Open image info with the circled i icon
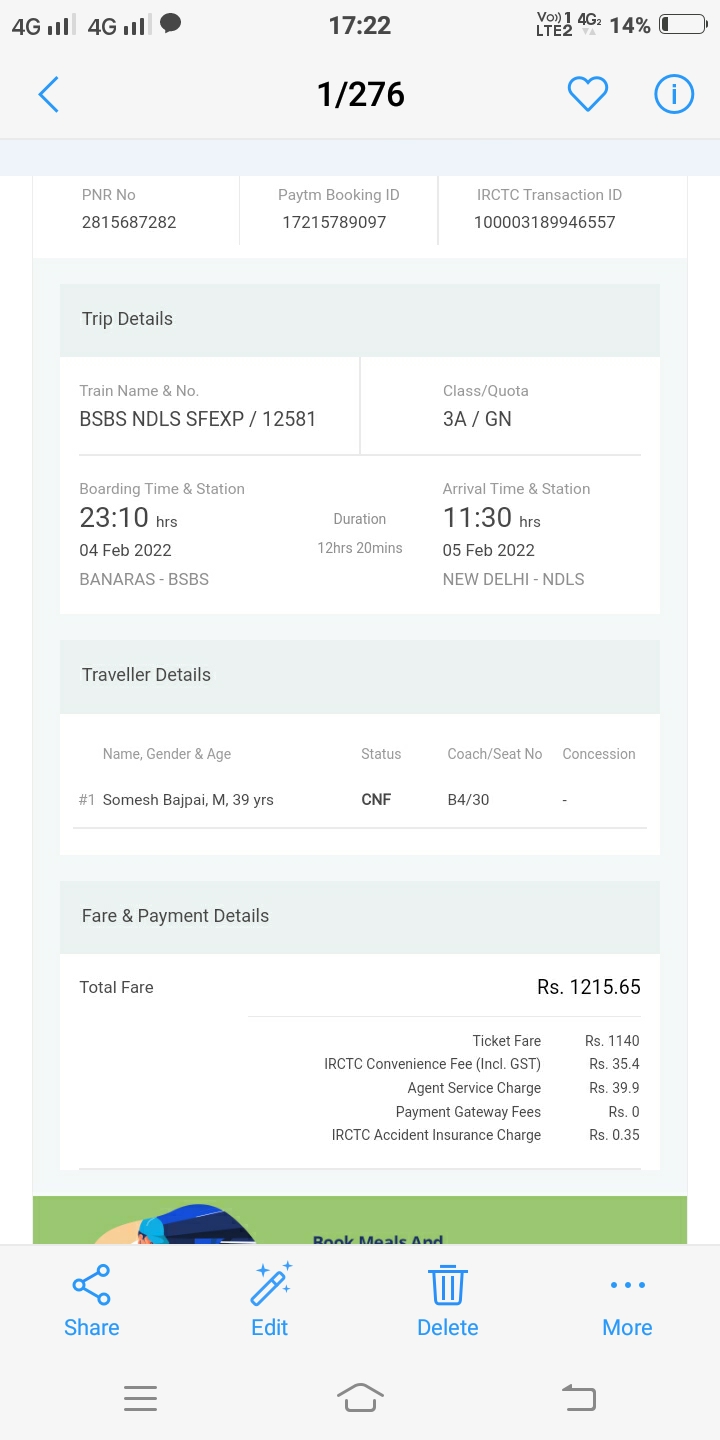Image resolution: width=720 pixels, height=1440 pixels. pyautogui.click(x=674, y=94)
